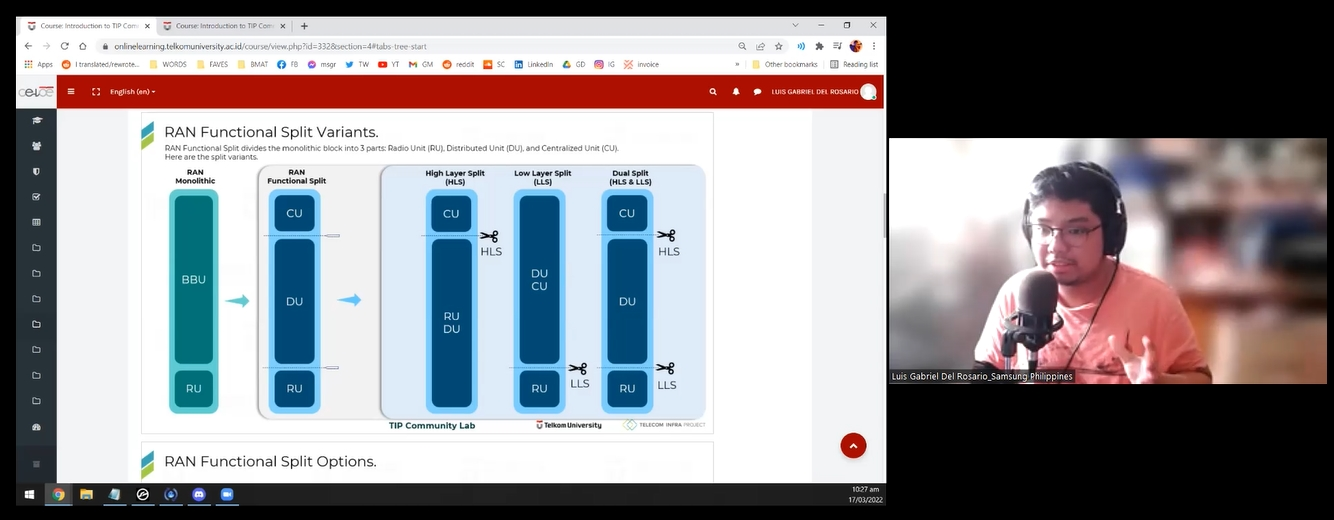The image size is (1334, 520).
Task: Expand hidden bookmarks double chevron
Action: point(737,64)
